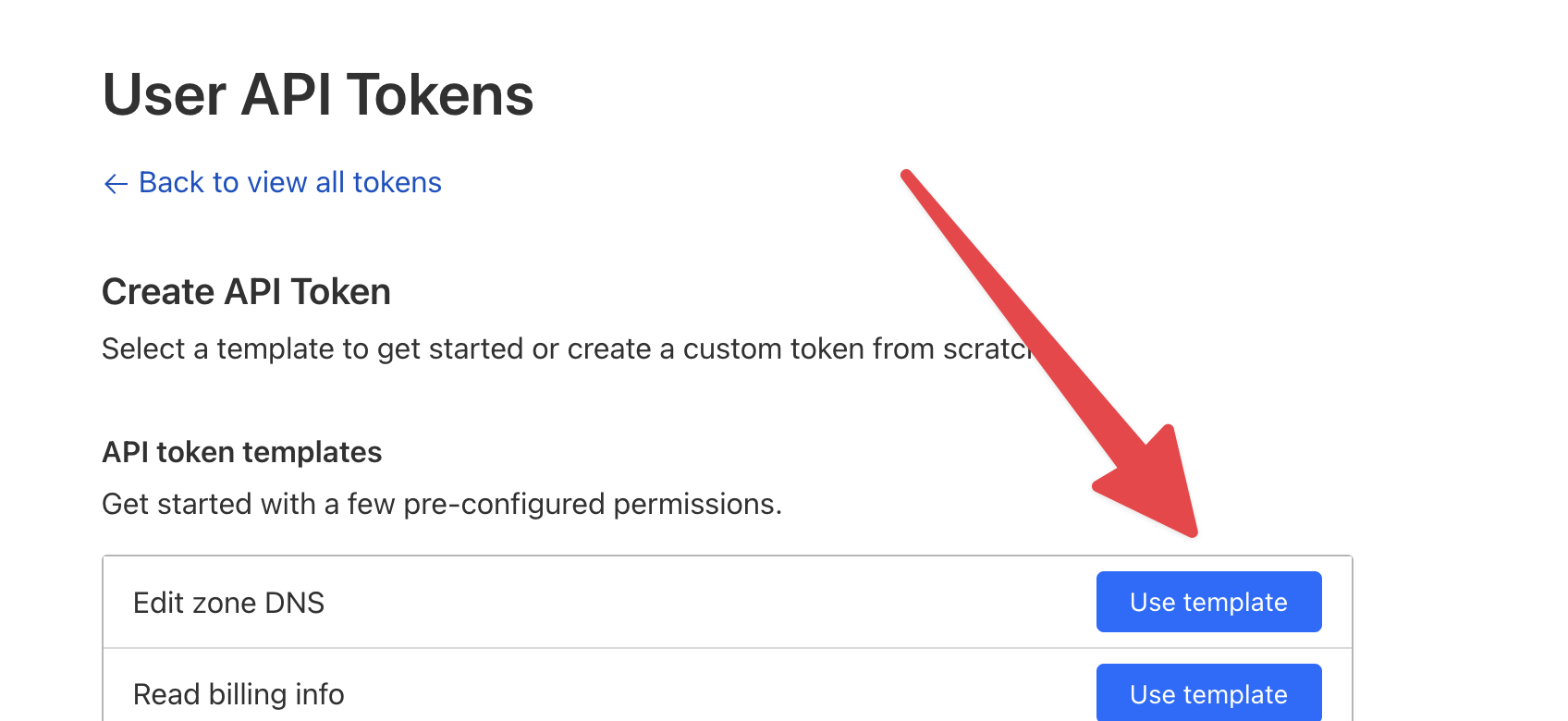Click the API token templates subheading
Screen dimensions: 1568x721
click(241, 452)
